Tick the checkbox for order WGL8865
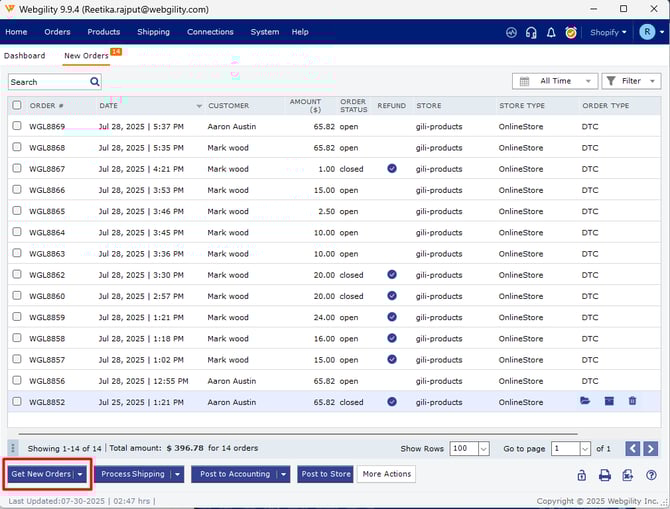This screenshot has width=670, height=509. tap(16, 211)
